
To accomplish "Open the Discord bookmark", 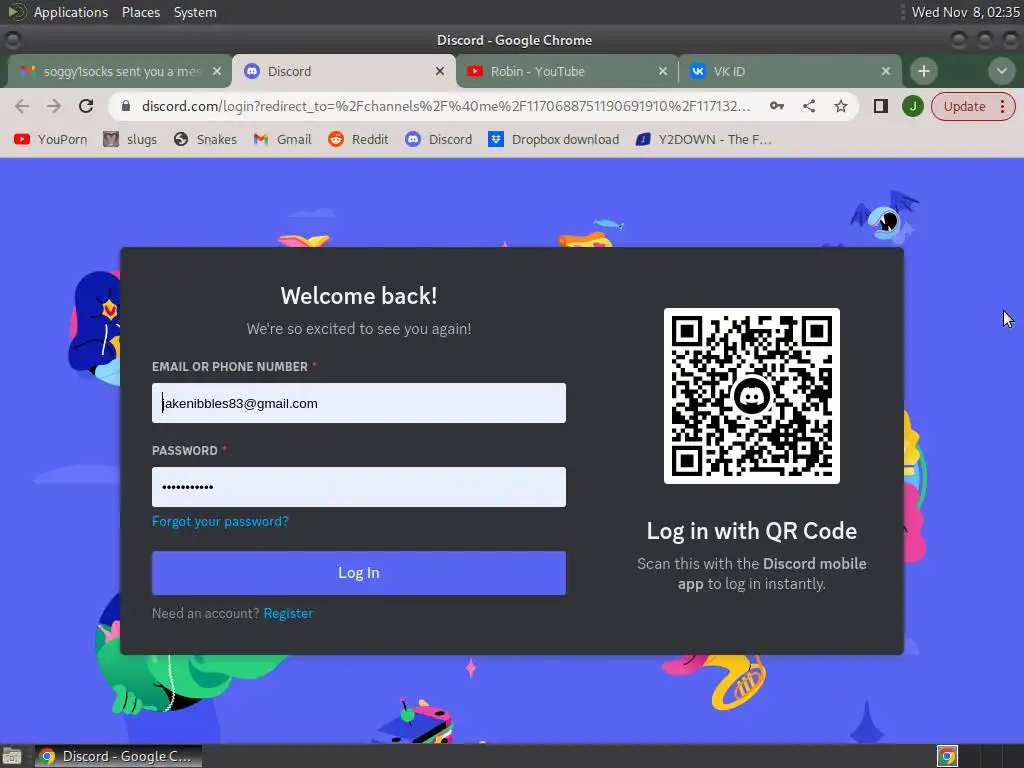I will coord(438,139).
